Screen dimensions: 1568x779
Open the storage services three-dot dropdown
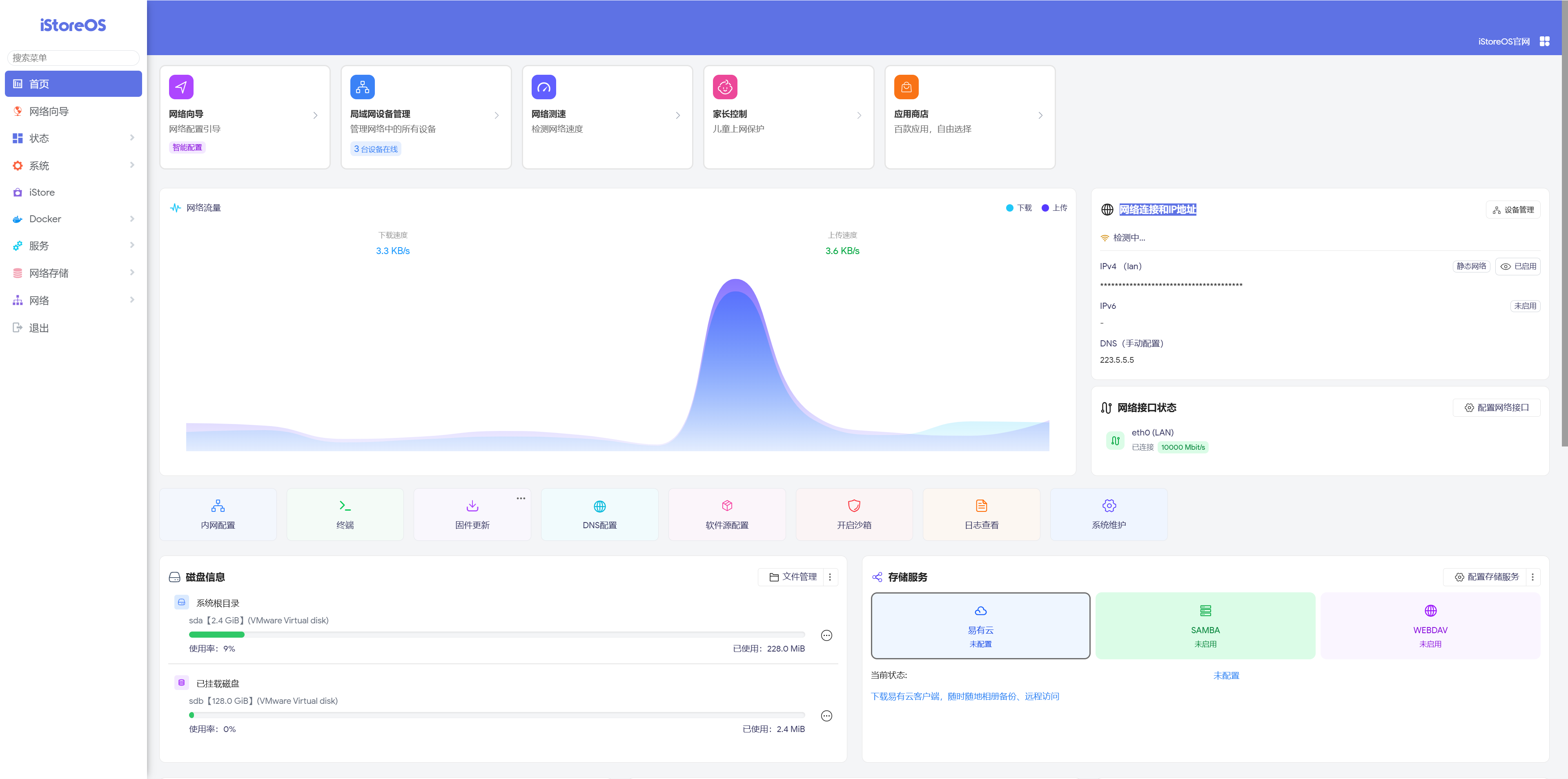tap(1532, 577)
